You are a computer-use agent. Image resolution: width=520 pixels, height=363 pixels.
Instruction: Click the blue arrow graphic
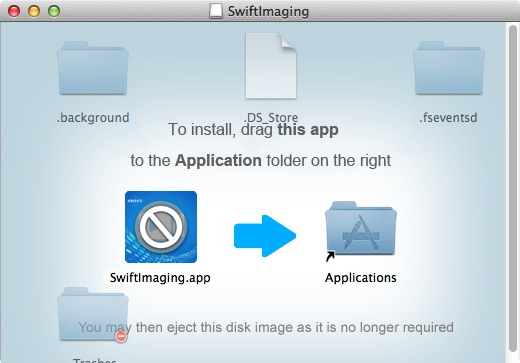265,236
